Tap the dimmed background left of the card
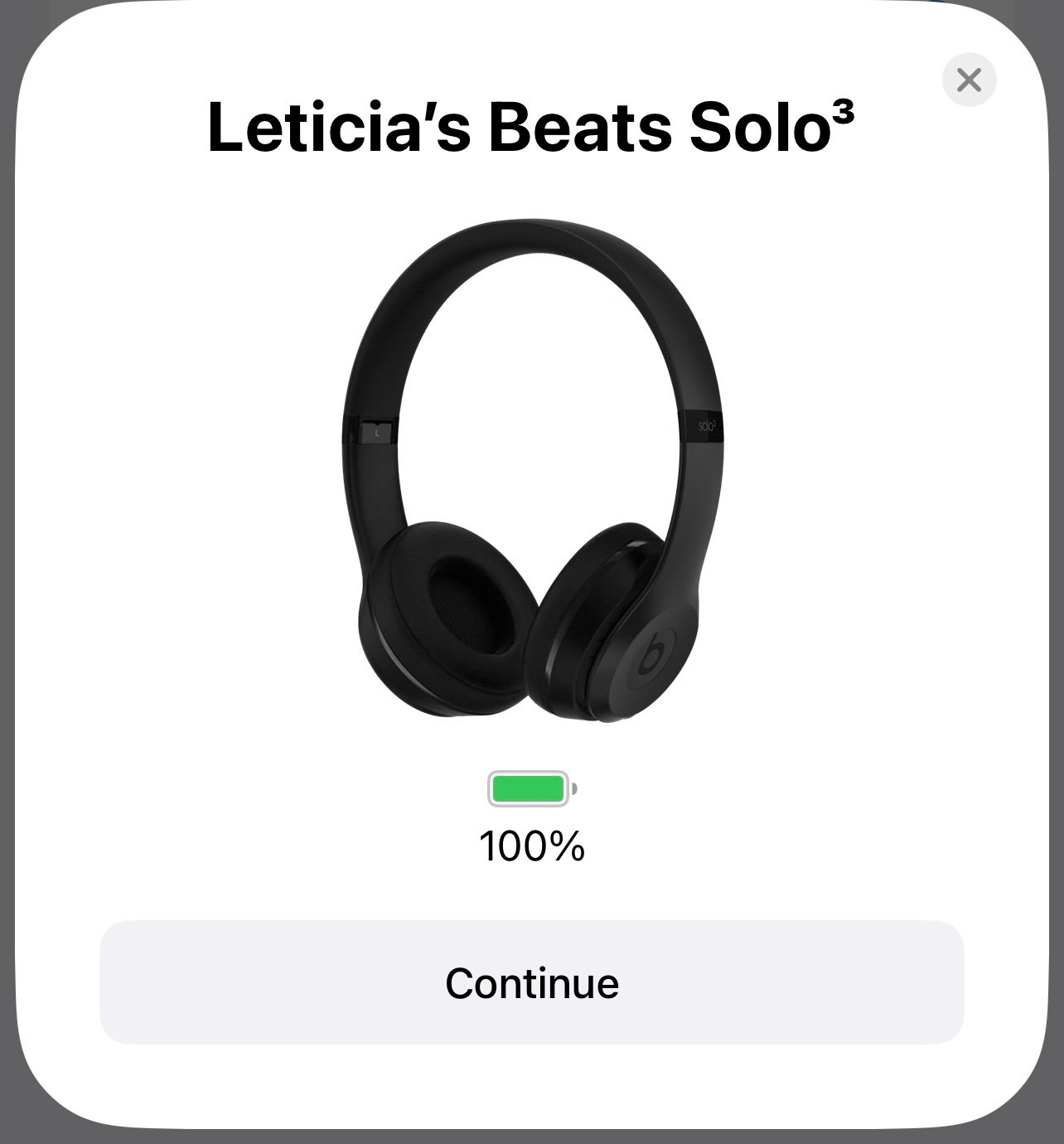This screenshot has width=1064, height=1144. coord(7,572)
